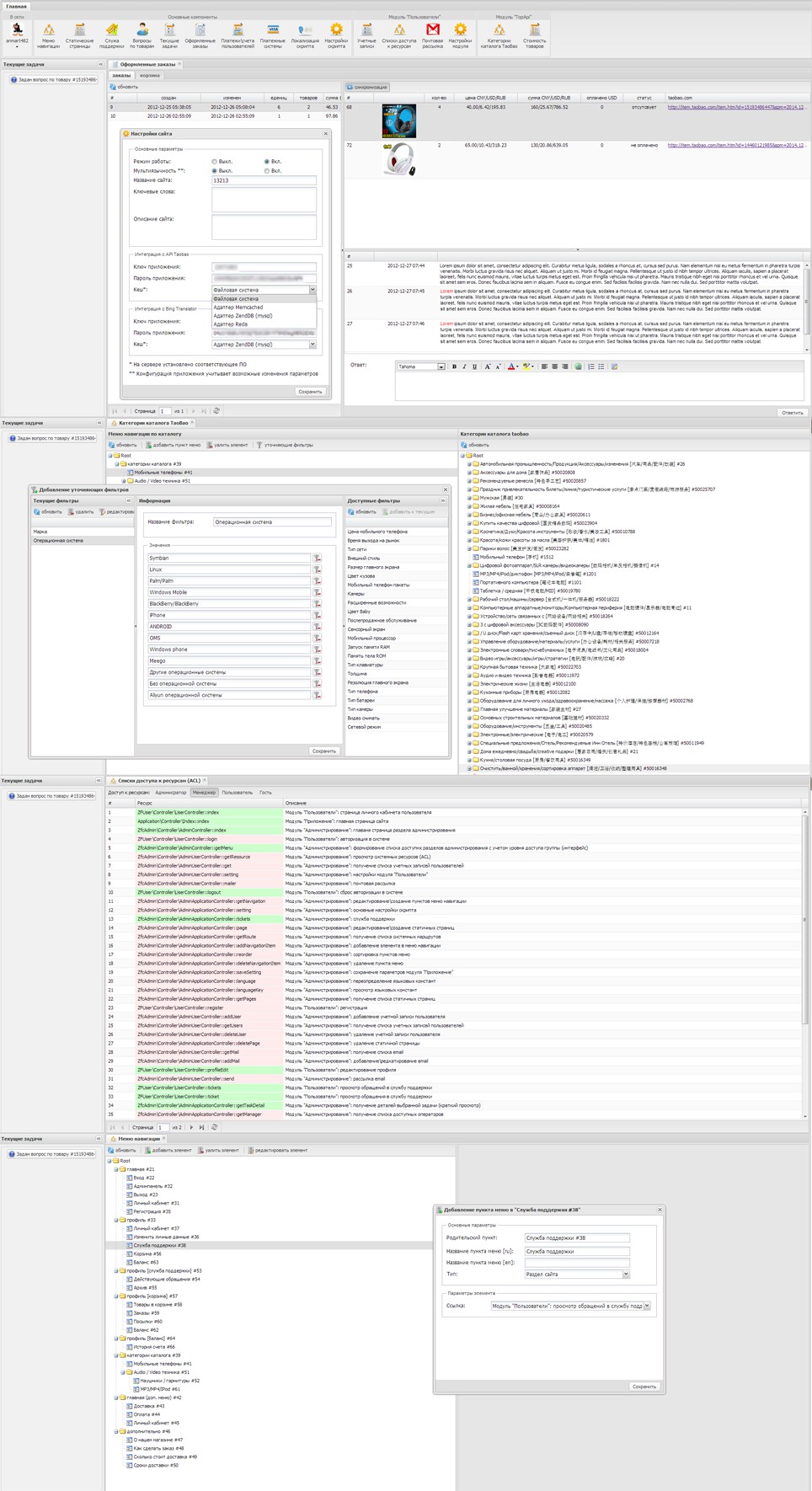The image size is (812, 1491).
Task: Select the Гость access tab
Action: point(265,793)
